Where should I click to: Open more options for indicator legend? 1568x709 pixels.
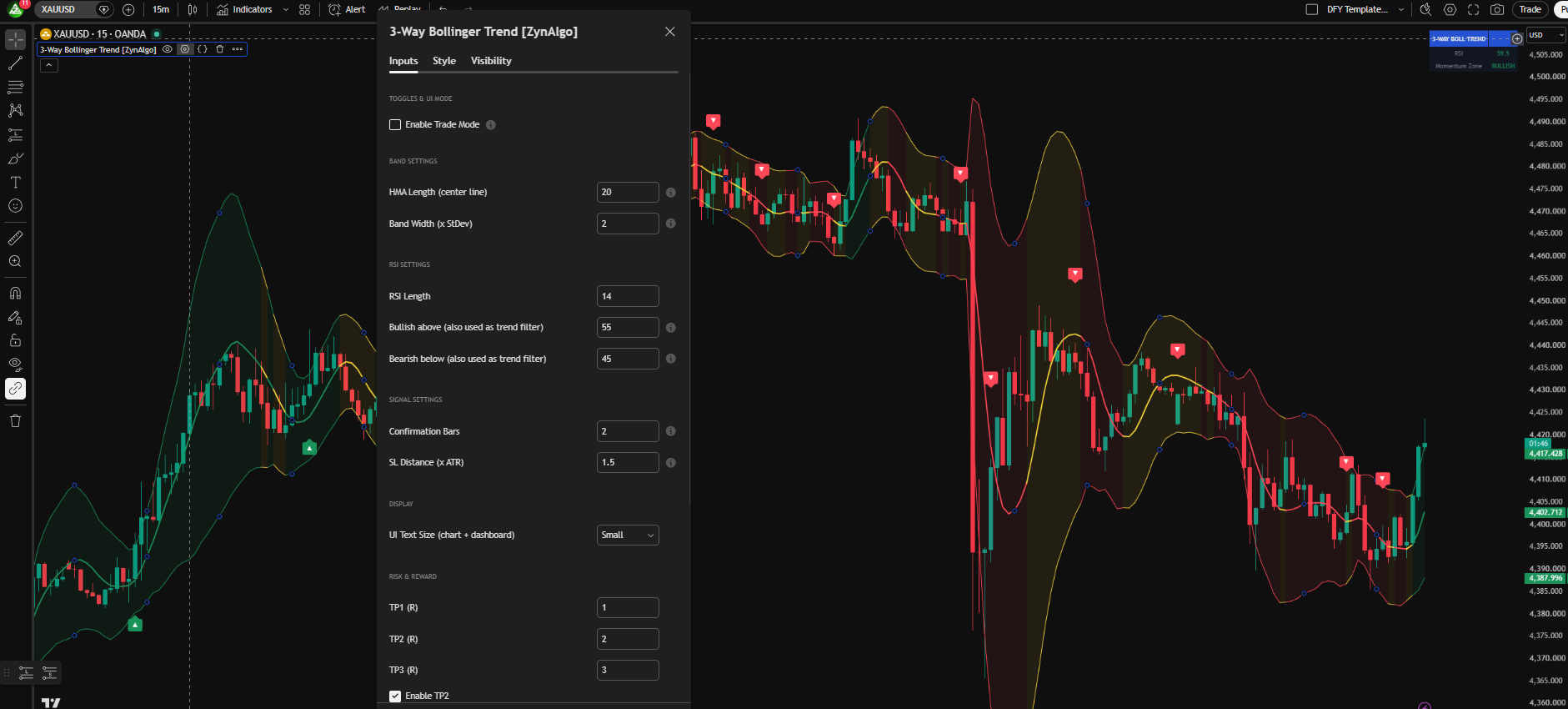click(238, 49)
